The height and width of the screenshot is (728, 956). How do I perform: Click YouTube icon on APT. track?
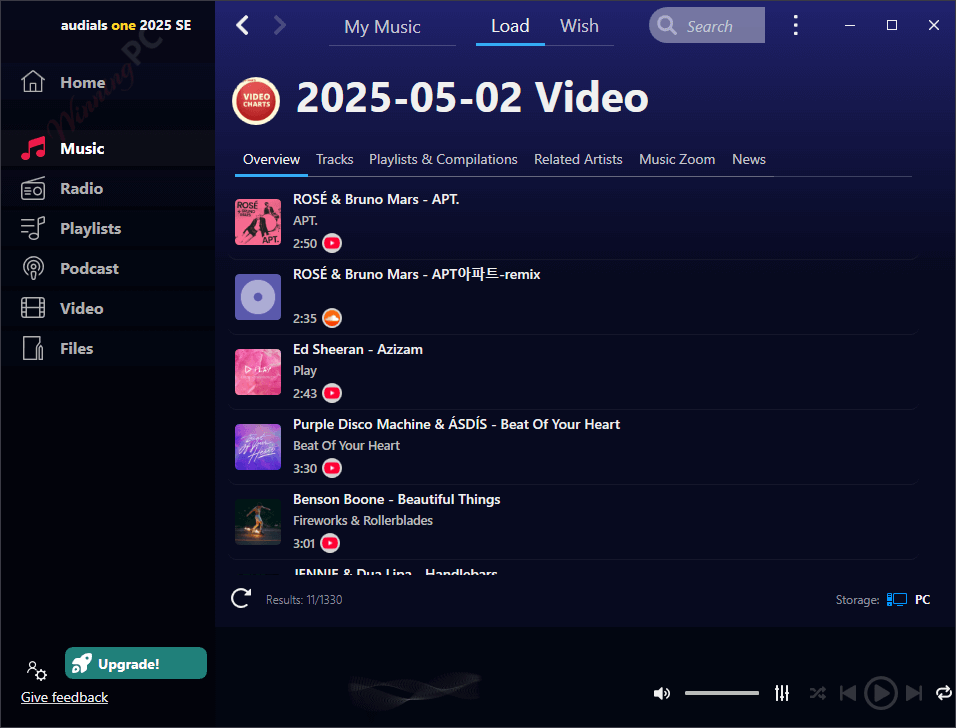click(332, 243)
